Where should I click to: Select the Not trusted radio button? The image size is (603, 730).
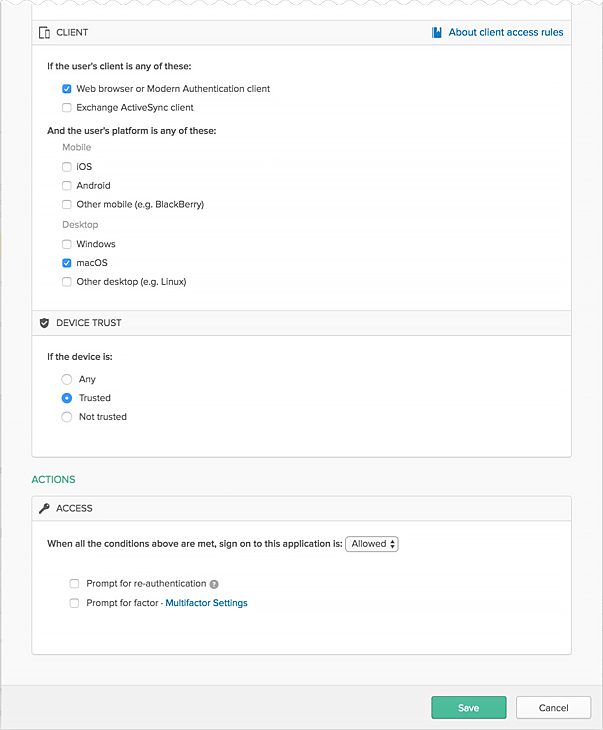[67, 416]
